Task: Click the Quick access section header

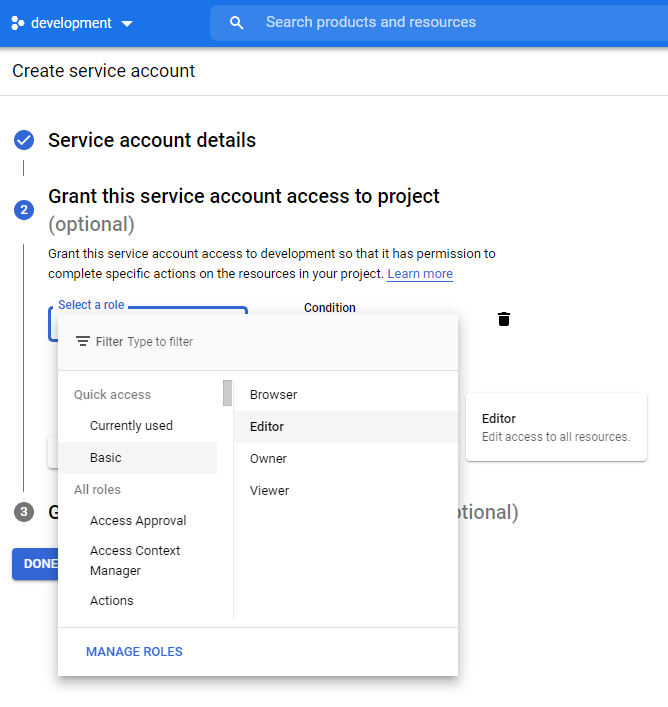Action: 112,395
